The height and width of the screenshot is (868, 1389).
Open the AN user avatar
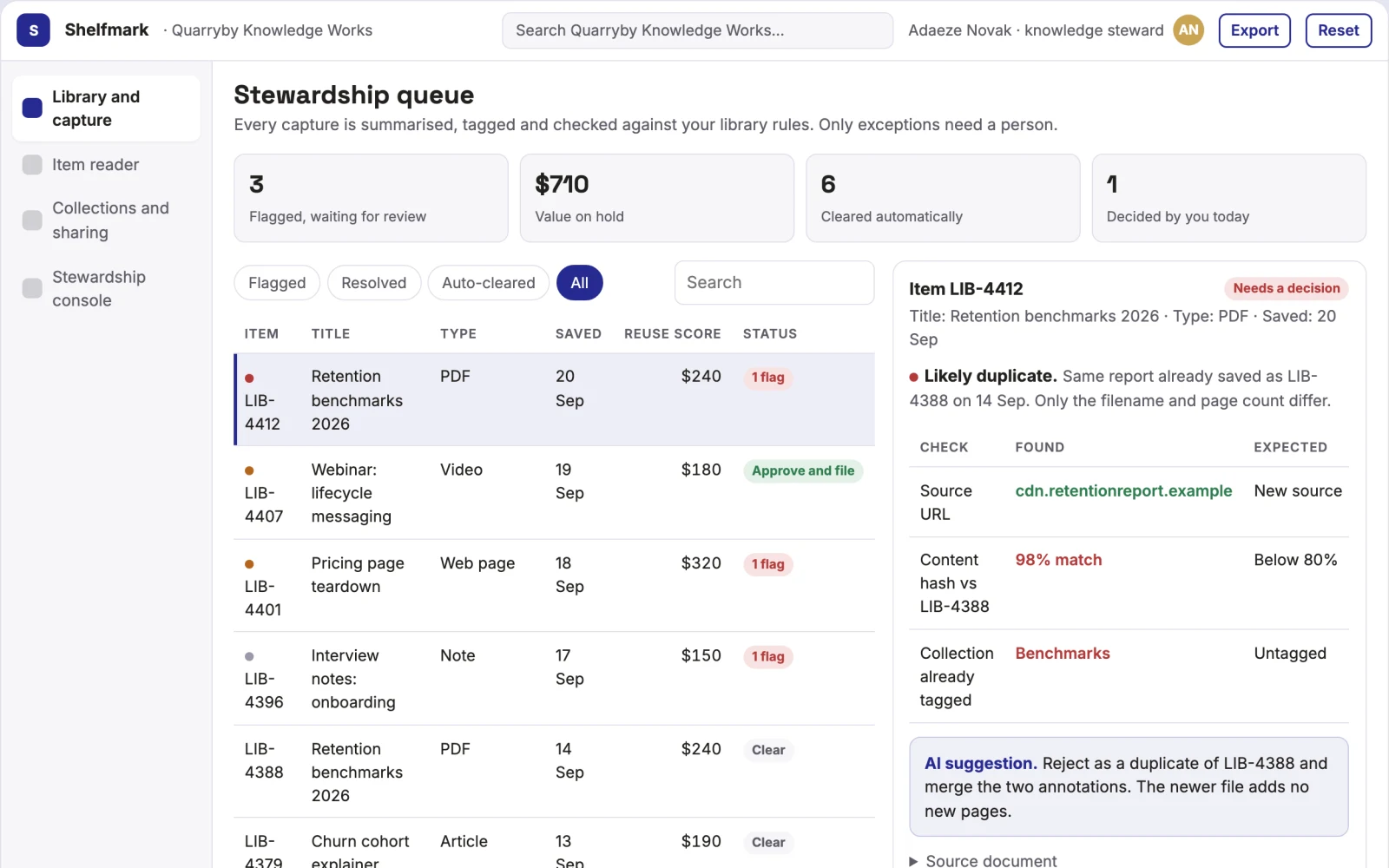coord(1188,30)
